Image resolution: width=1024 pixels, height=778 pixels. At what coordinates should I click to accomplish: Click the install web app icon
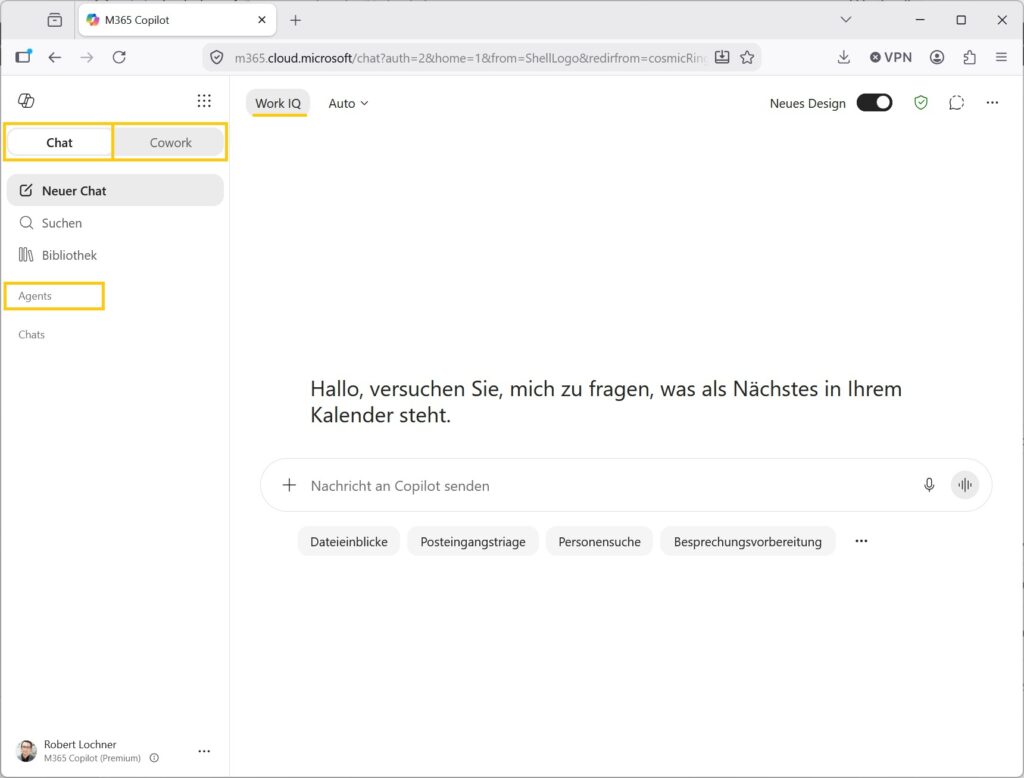point(722,57)
